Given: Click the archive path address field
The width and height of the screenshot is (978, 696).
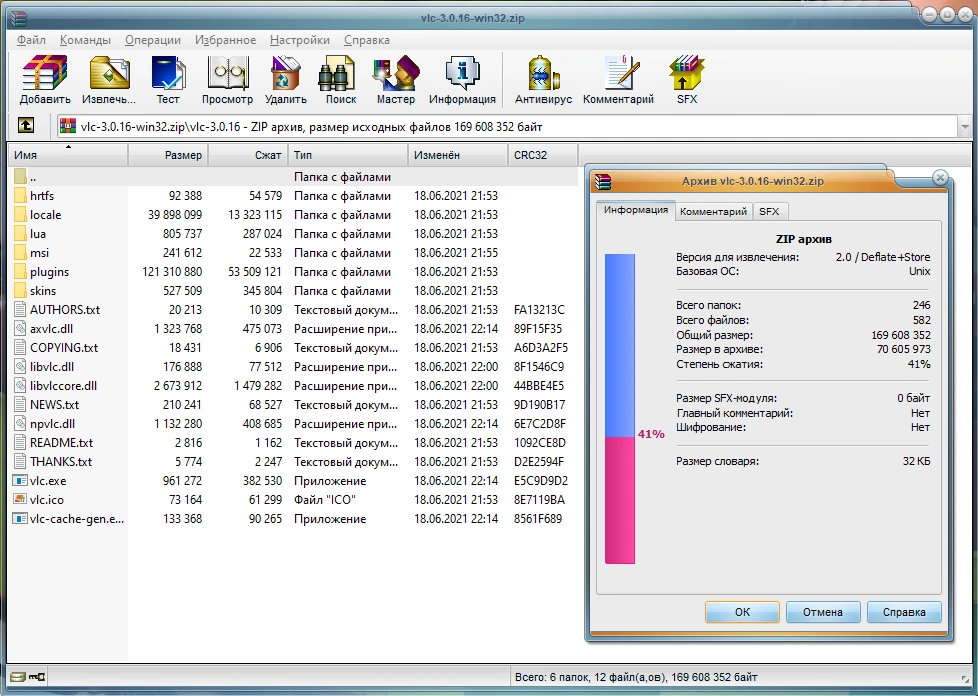Looking at the screenshot, I should 508,127.
